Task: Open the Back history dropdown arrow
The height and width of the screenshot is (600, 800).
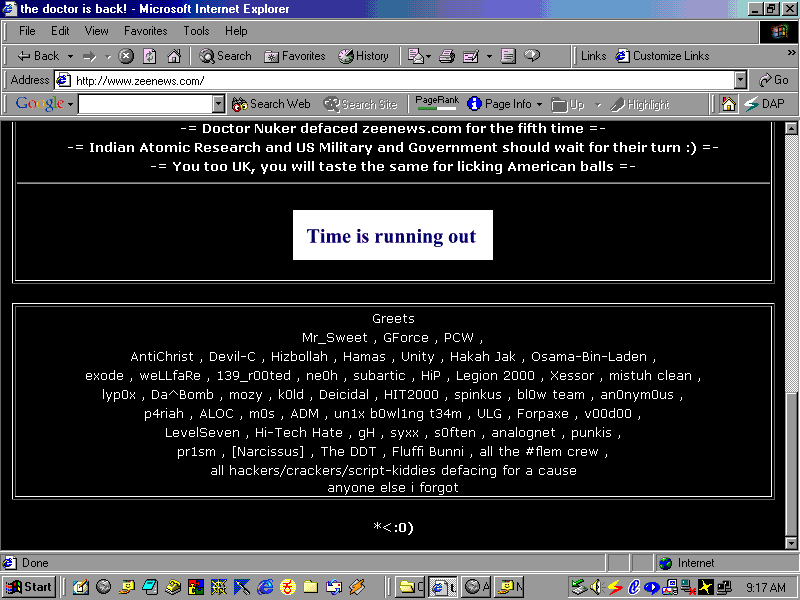Action: tap(70, 56)
